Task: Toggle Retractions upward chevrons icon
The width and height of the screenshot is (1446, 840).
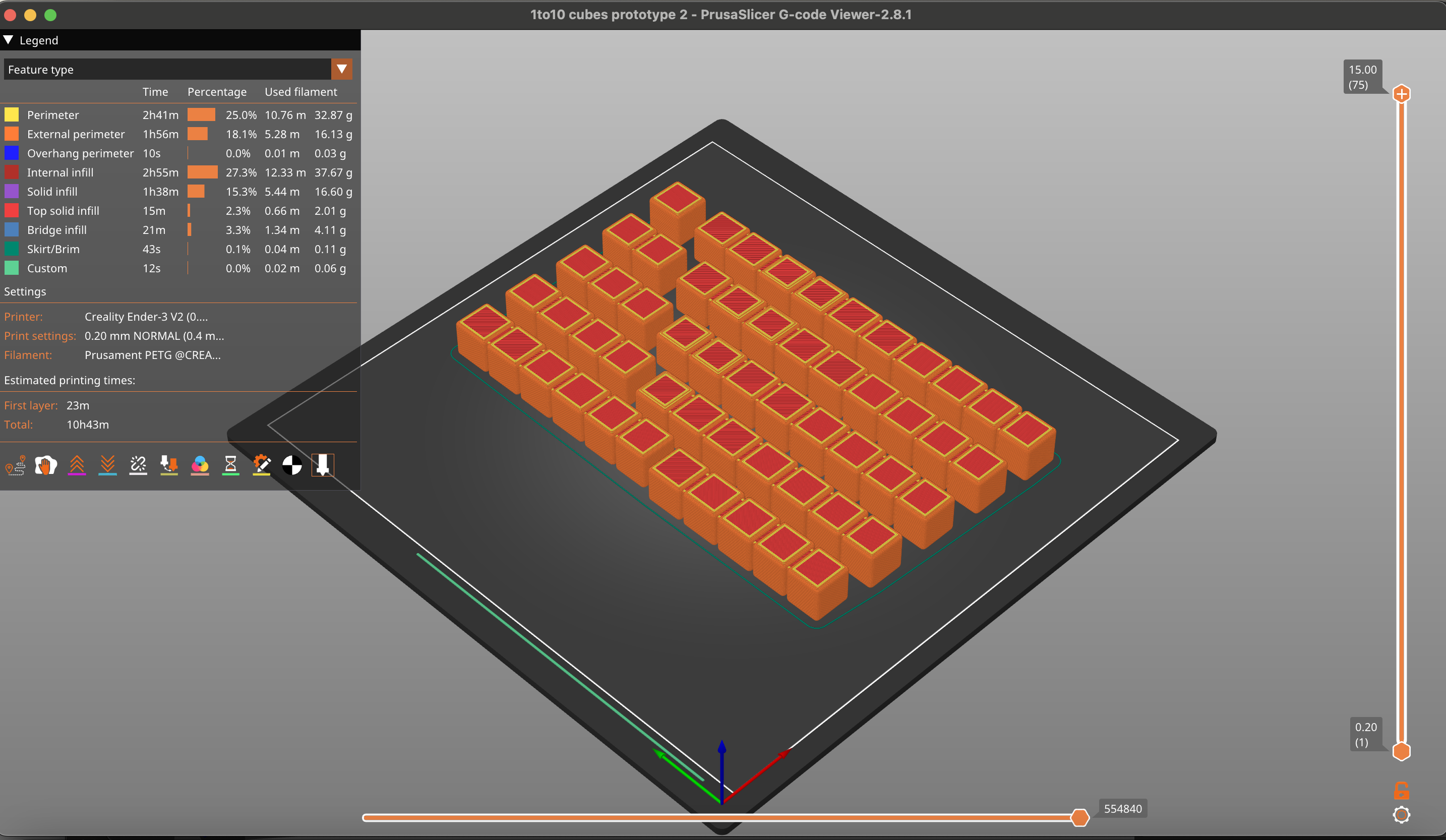Action: coord(77,465)
